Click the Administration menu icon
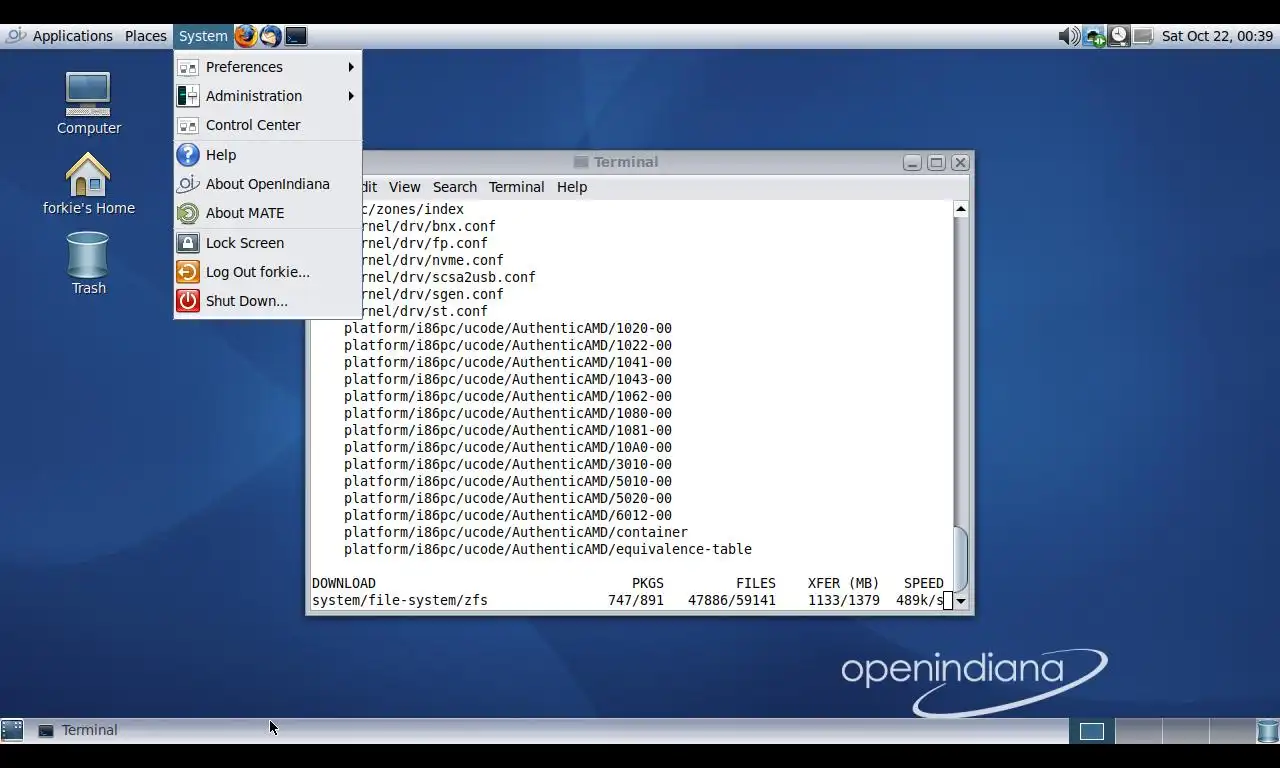 point(188,96)
